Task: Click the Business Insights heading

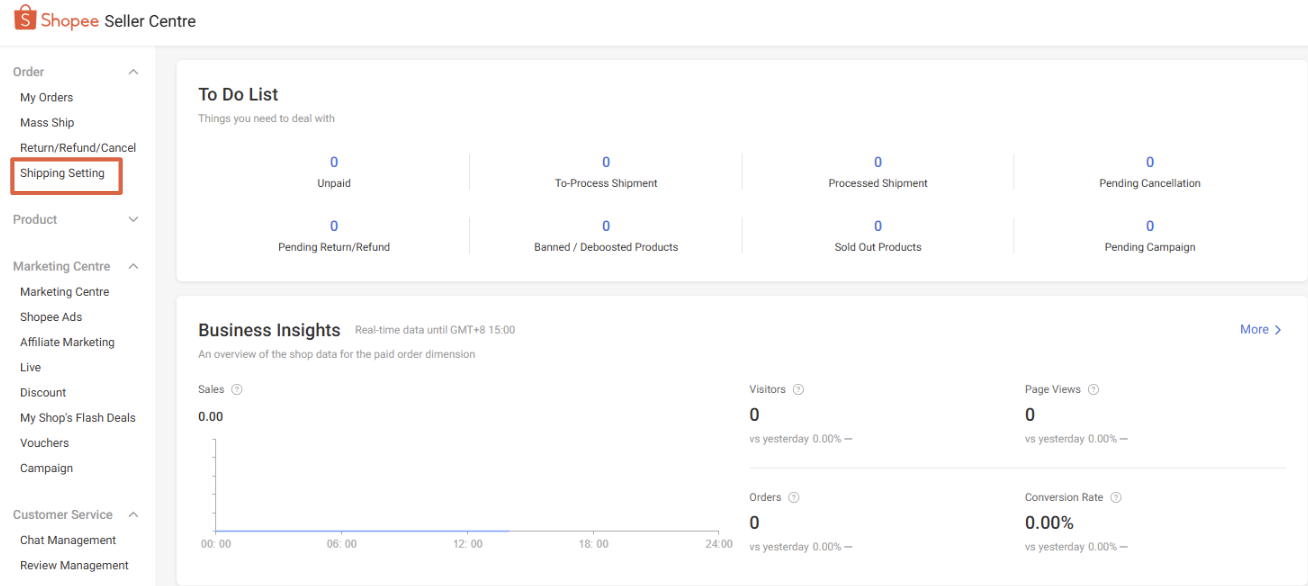Action: click(x=269, y=330)
